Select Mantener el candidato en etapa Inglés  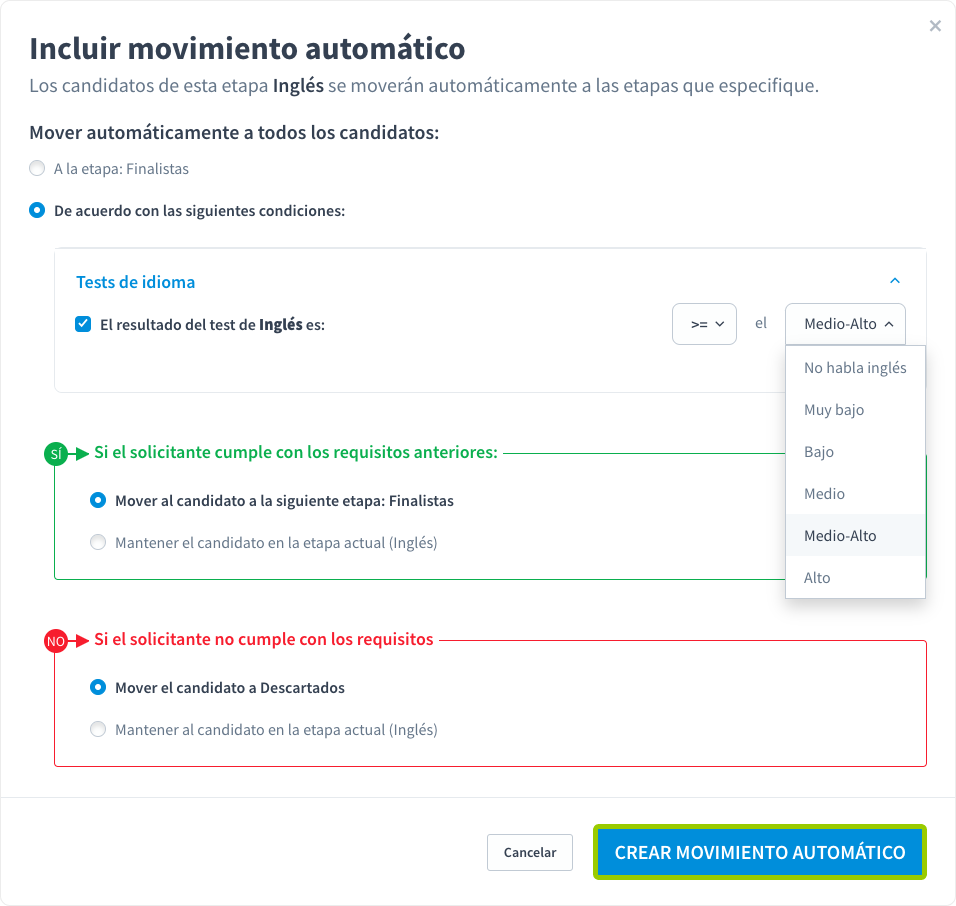[98, 541]
